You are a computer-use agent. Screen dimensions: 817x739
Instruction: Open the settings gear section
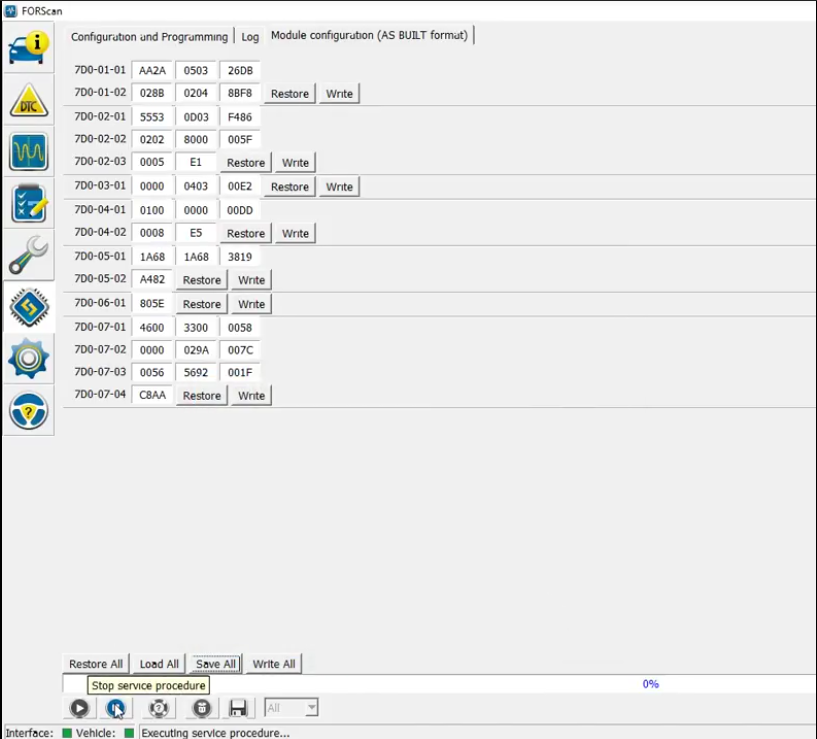[28, 358]
